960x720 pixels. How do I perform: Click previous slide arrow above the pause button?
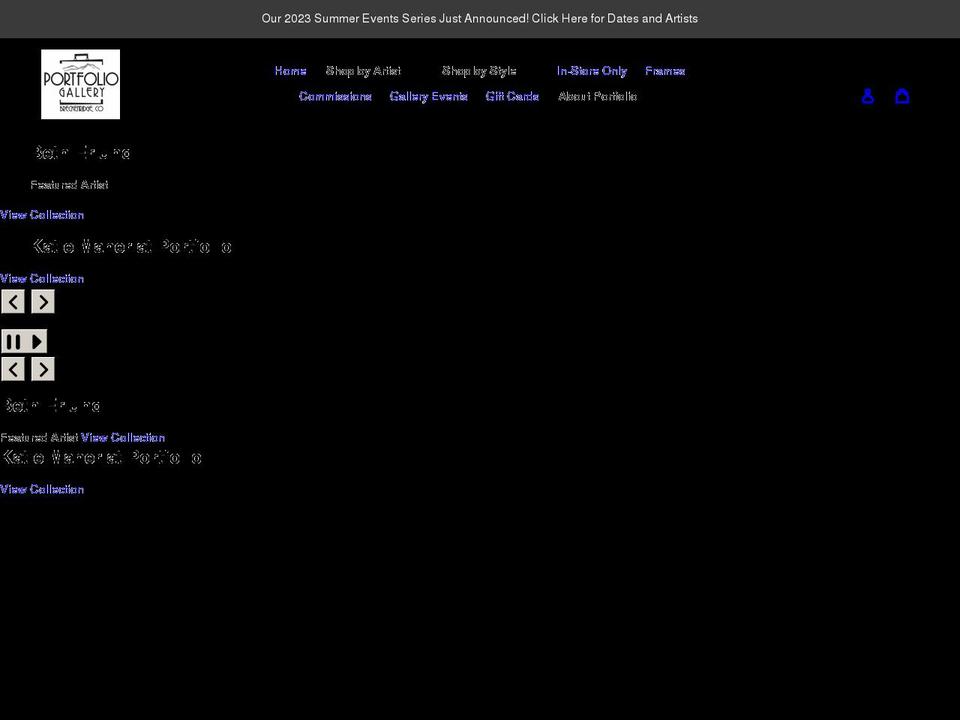coord(13,302)
